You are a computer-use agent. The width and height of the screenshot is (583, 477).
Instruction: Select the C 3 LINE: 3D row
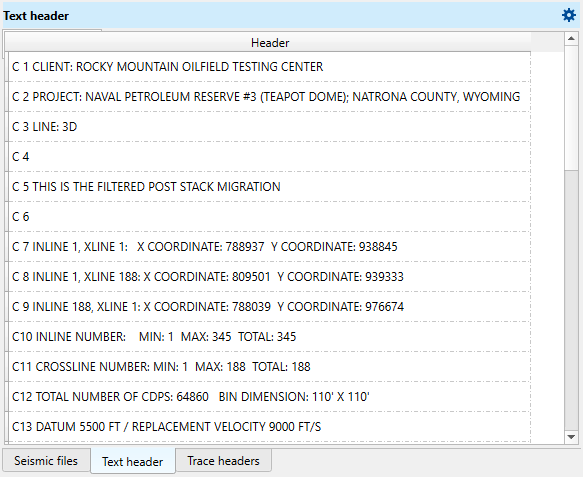269,127
